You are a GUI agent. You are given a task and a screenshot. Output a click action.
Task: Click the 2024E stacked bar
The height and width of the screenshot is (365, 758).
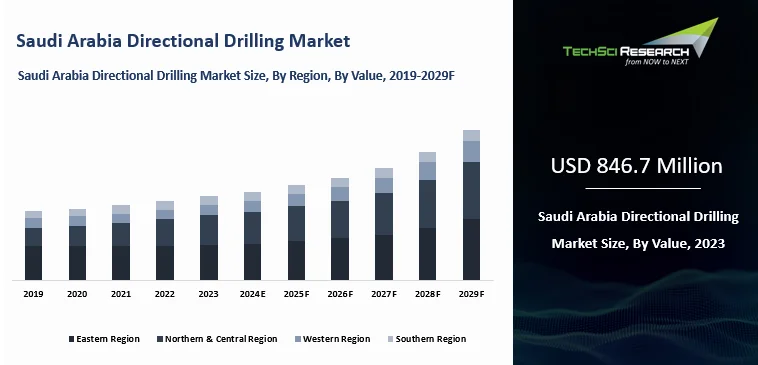(x=252, y=236)
